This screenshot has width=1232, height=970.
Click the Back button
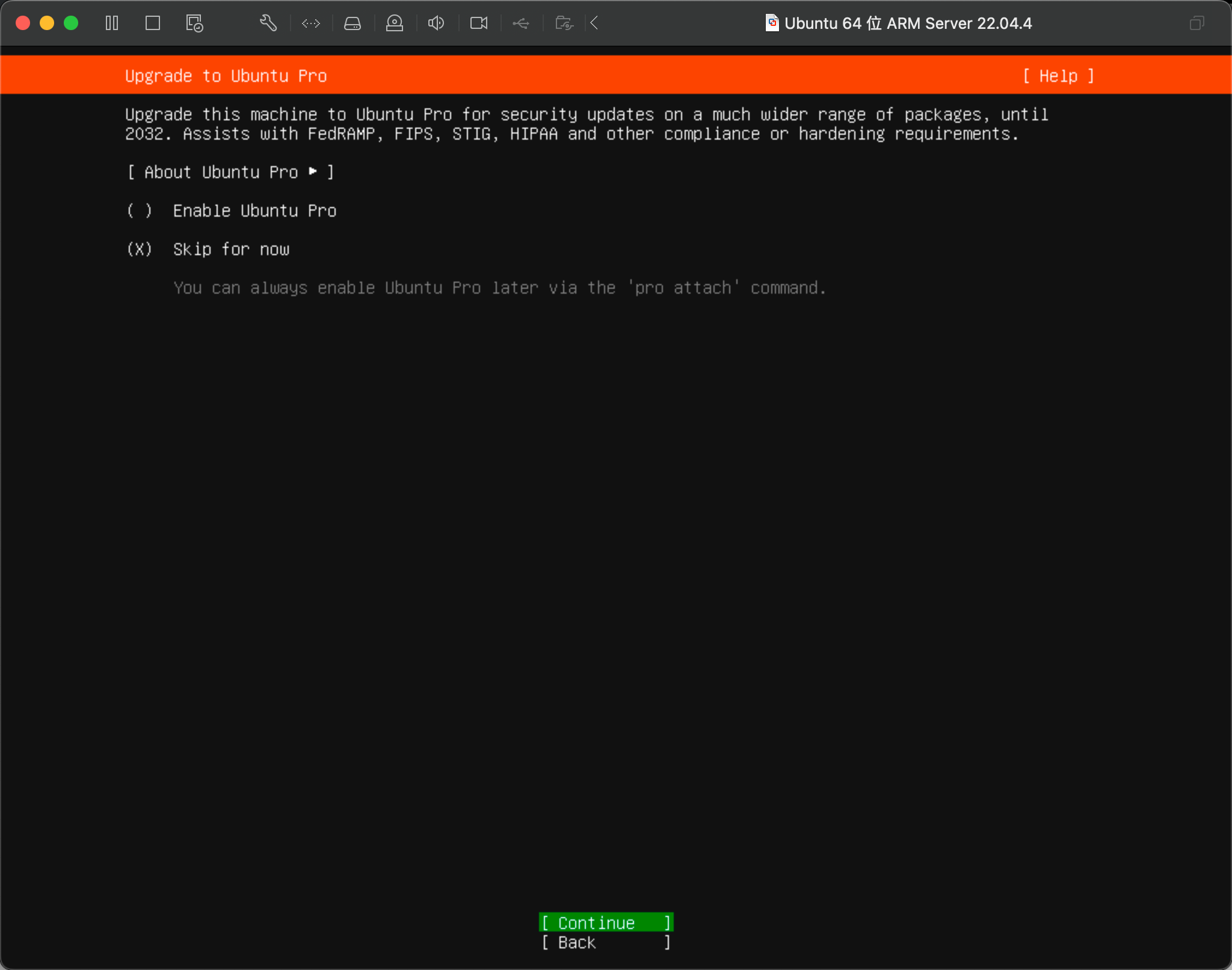[x=606, y=942]
